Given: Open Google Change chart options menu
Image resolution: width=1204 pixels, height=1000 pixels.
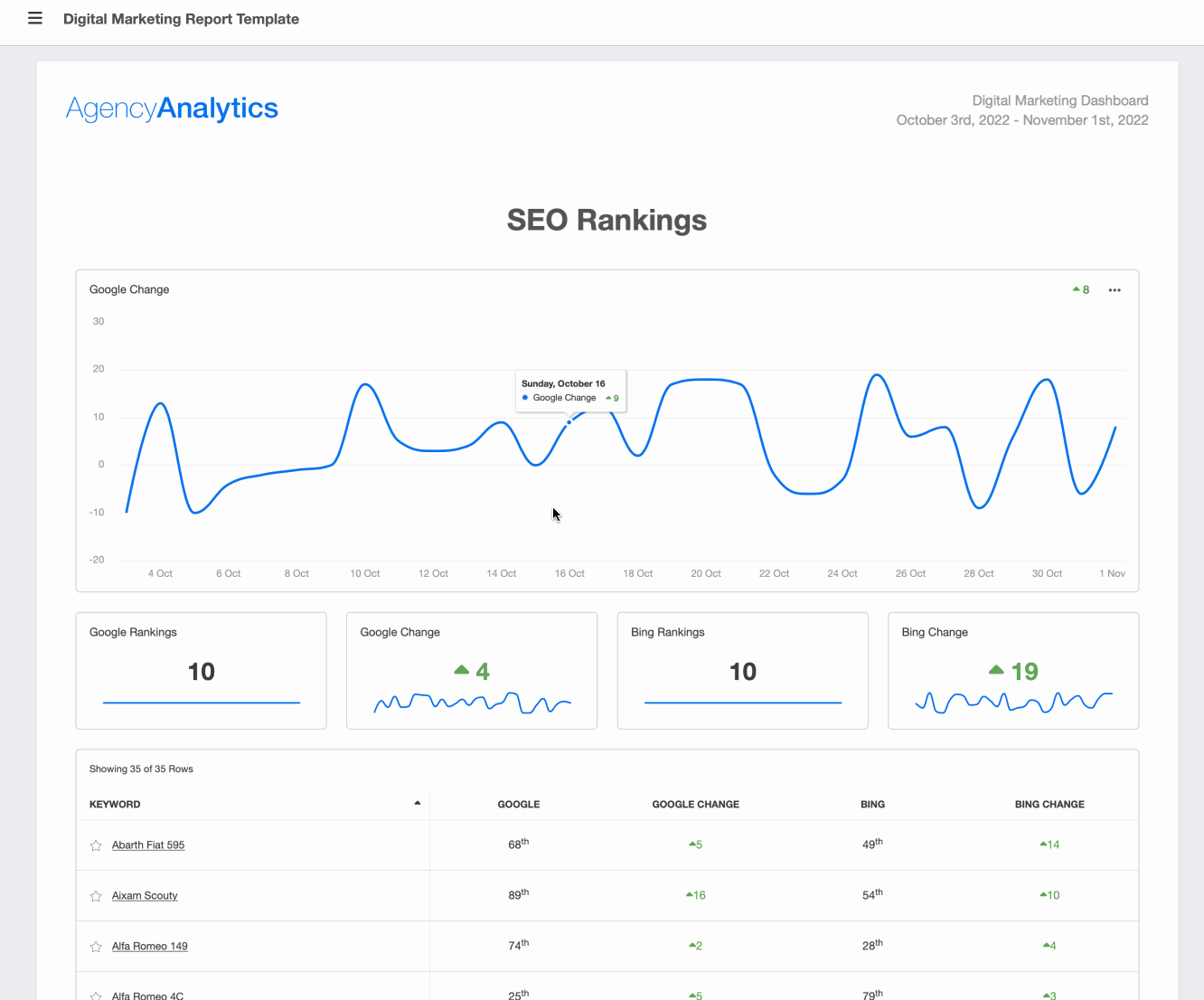Looking at the screenshot, I should point(1115,290).
